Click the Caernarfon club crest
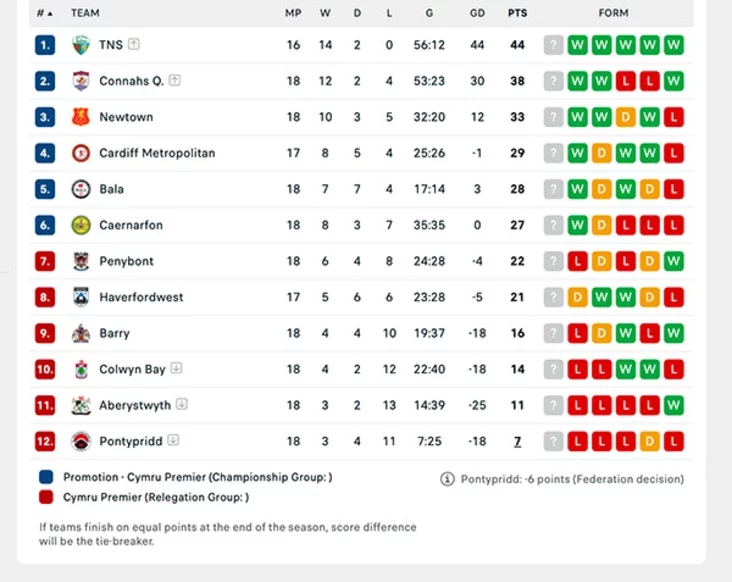 click(81, 225)
